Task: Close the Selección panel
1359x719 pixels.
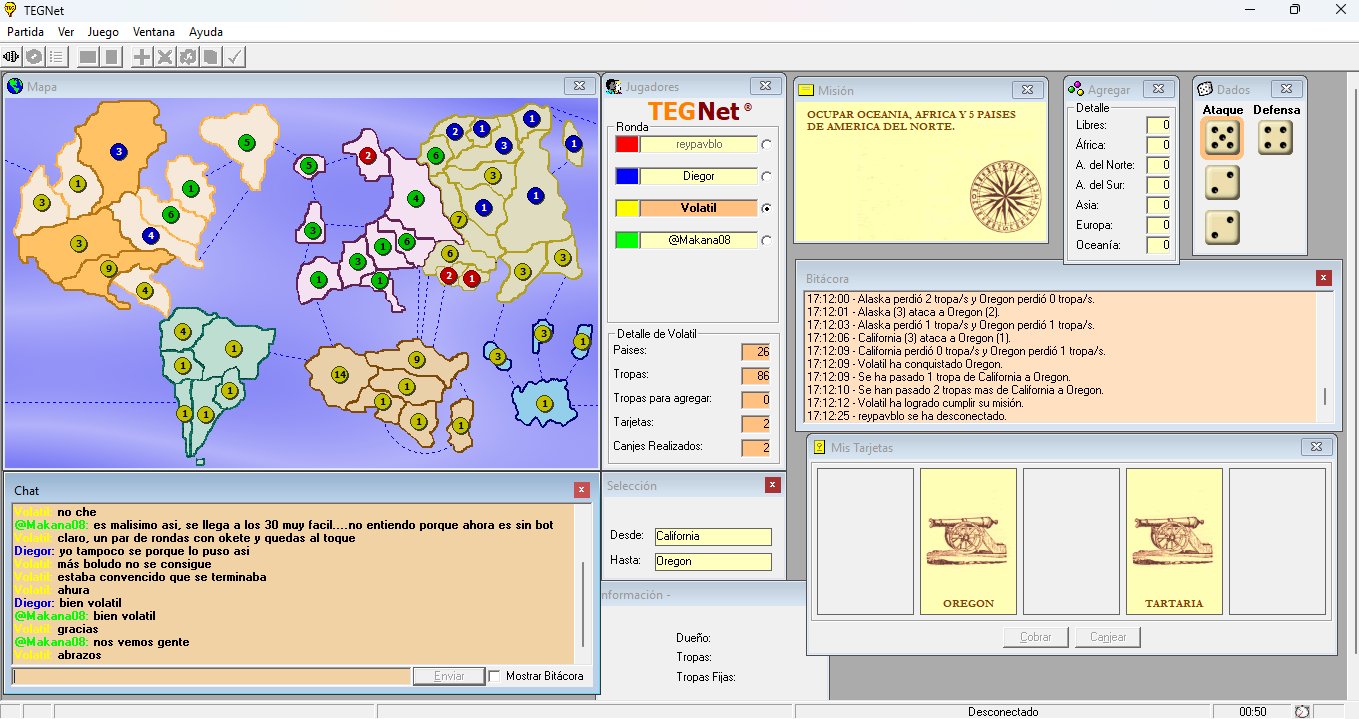Action: coord(772,485)
